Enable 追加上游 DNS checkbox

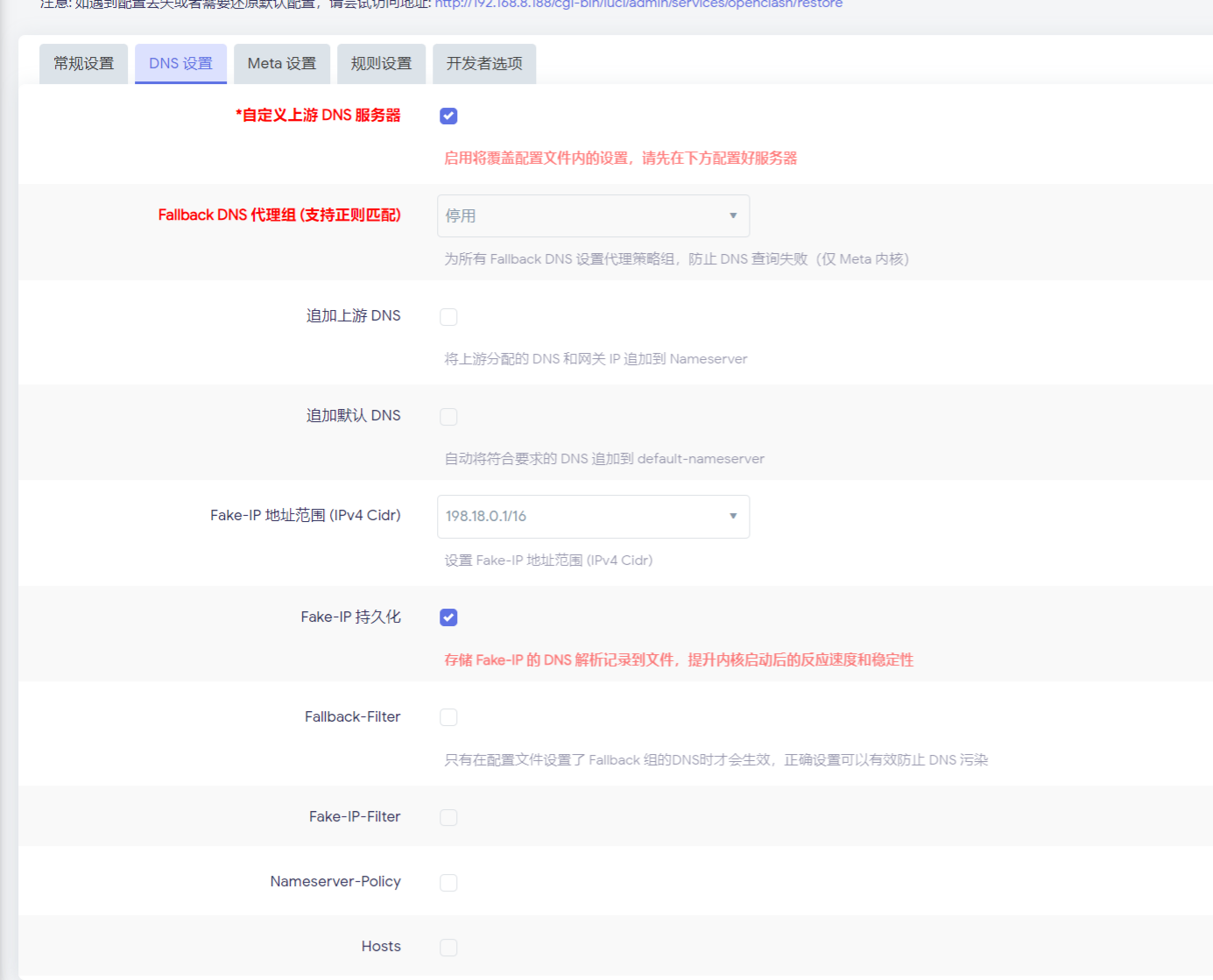click(448, 317)
